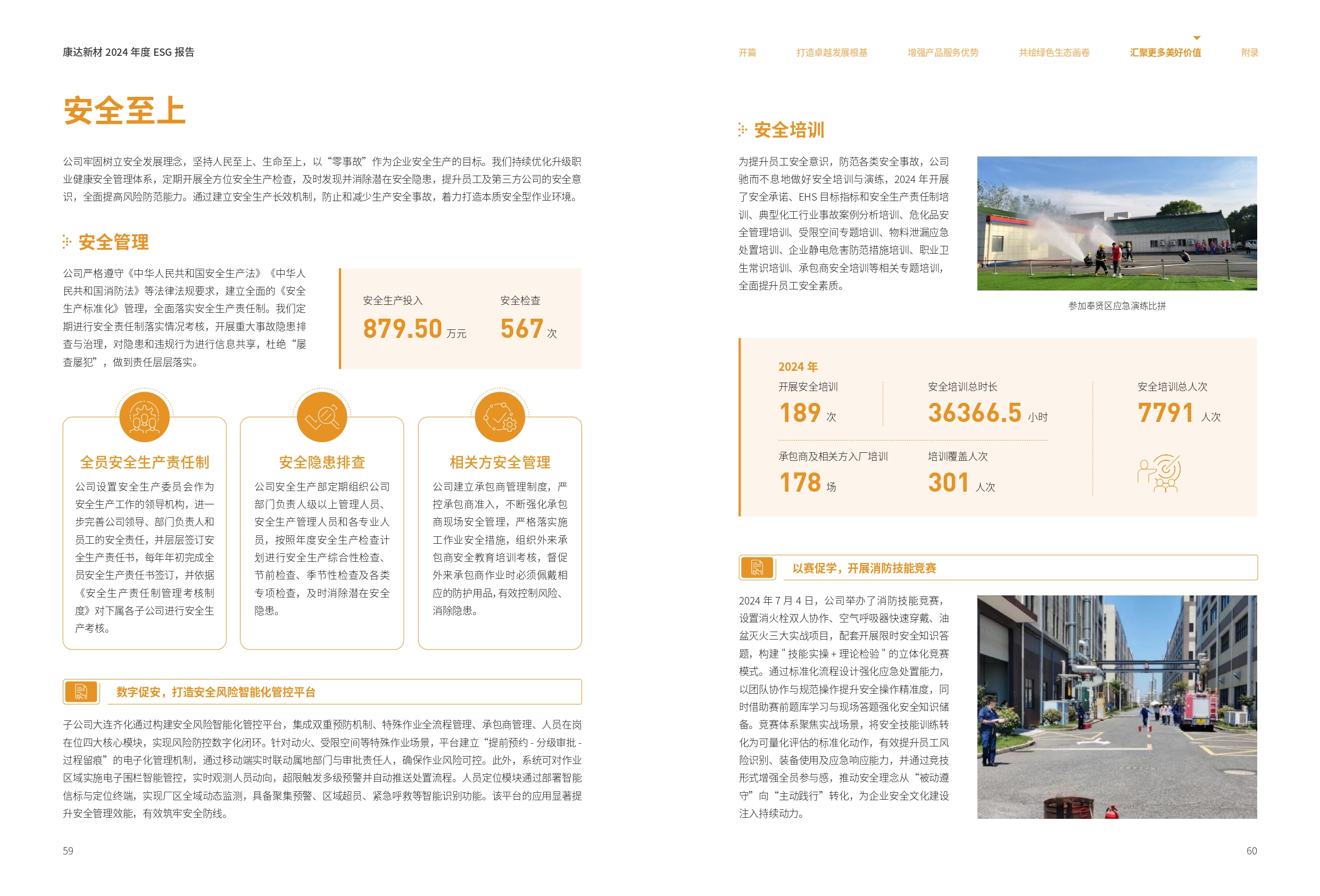Click the document icon beside 数字促安 heading

coord(81,692)
